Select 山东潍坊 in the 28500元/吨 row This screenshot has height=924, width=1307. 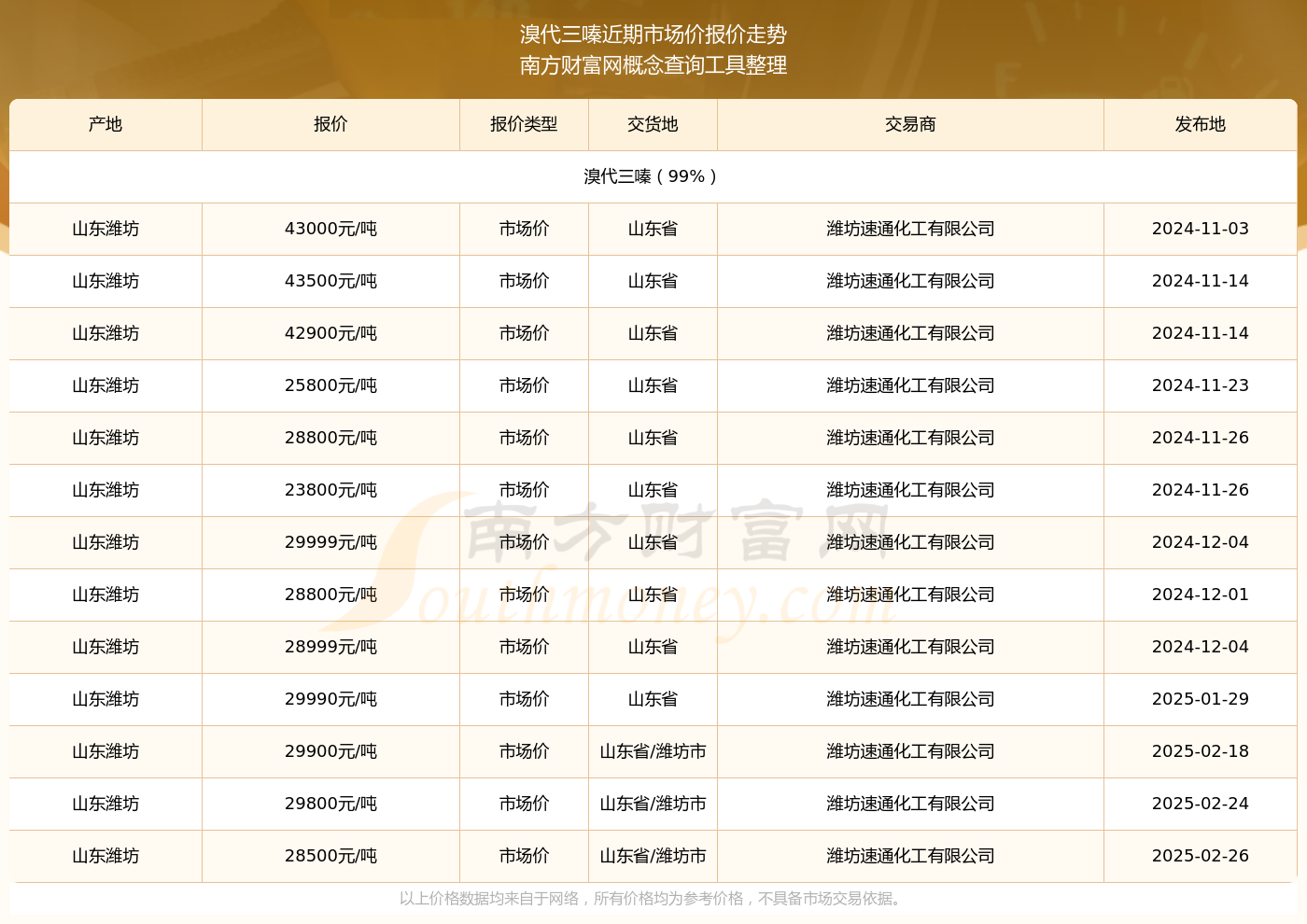point(105,856)
